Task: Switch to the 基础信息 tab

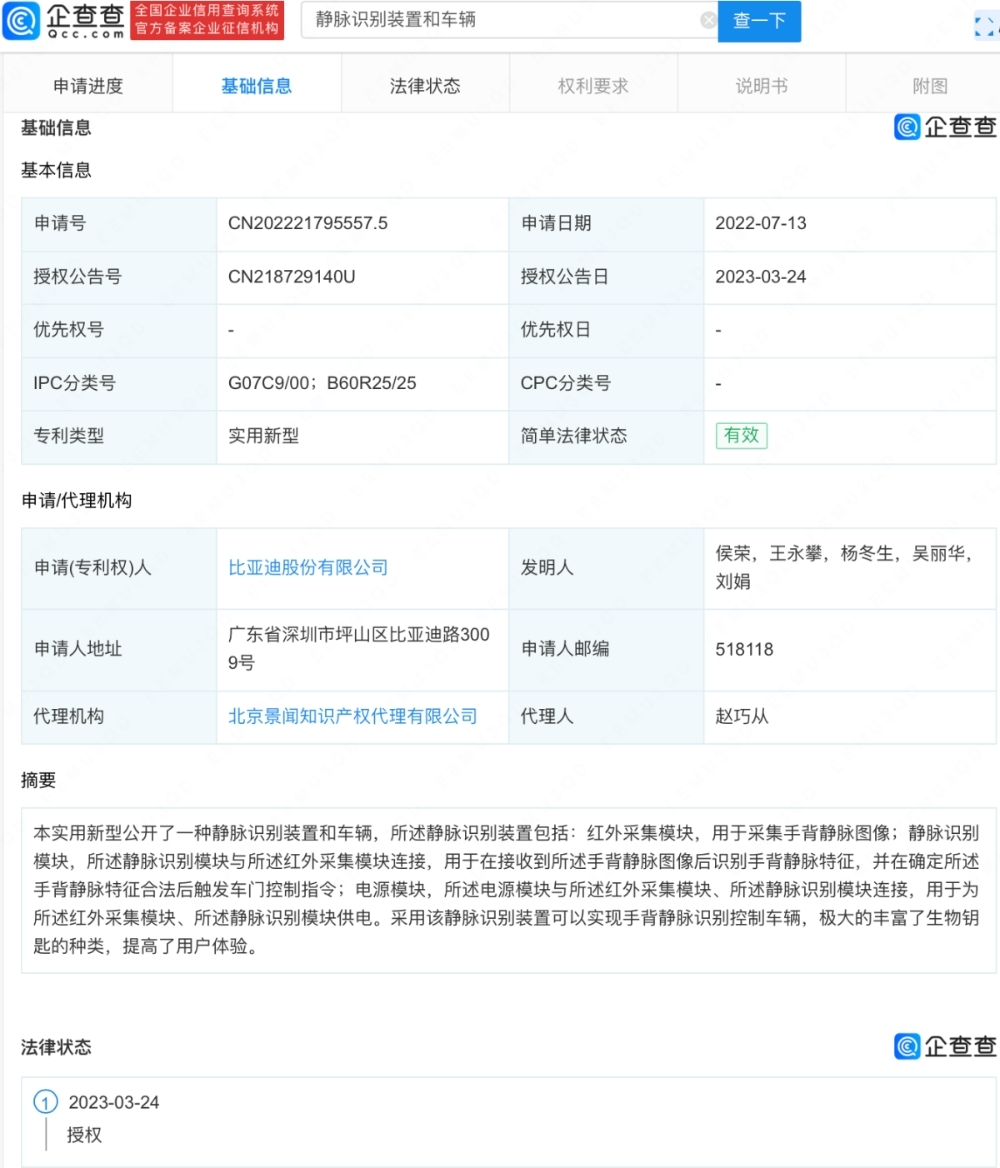Action: coord(256,86)
